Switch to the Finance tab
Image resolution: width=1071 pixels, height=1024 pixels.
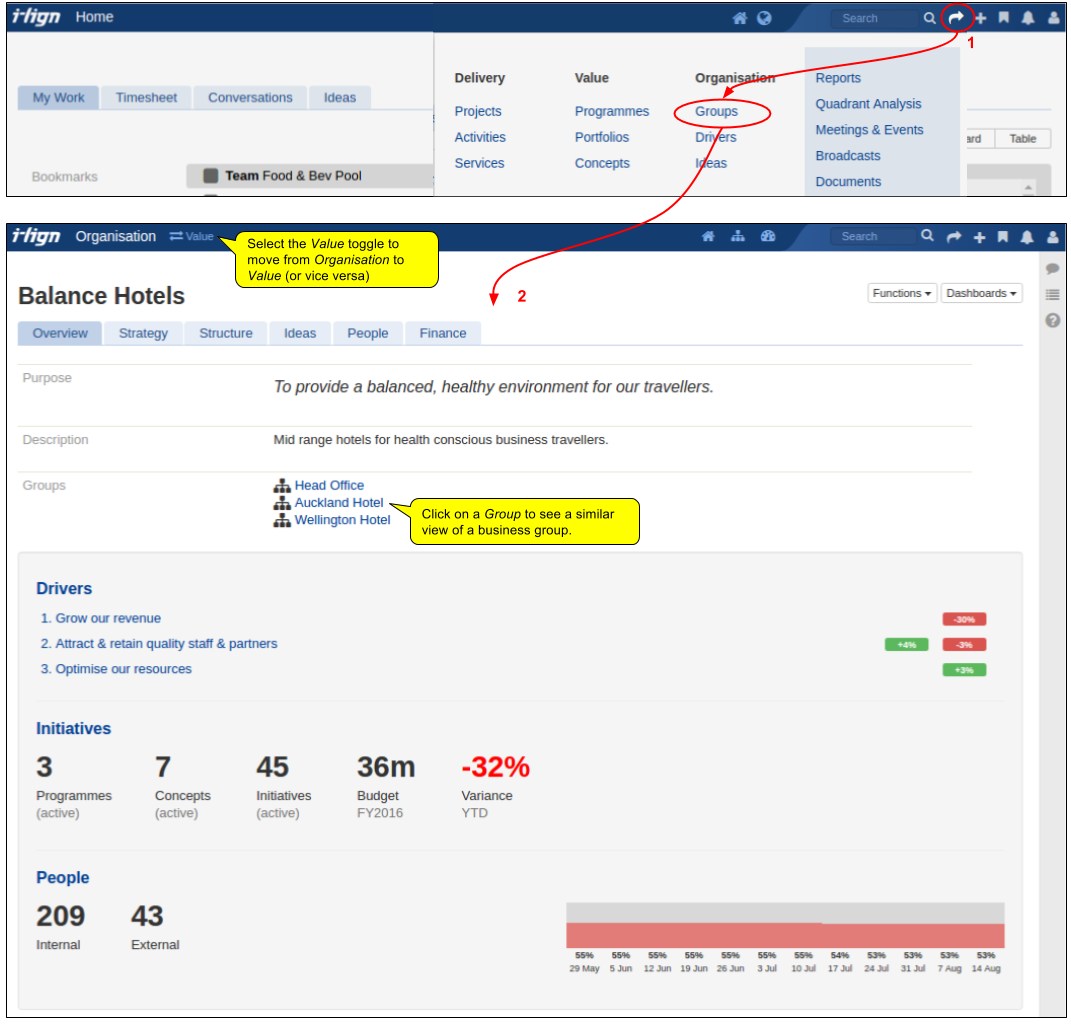click(443, 333)
